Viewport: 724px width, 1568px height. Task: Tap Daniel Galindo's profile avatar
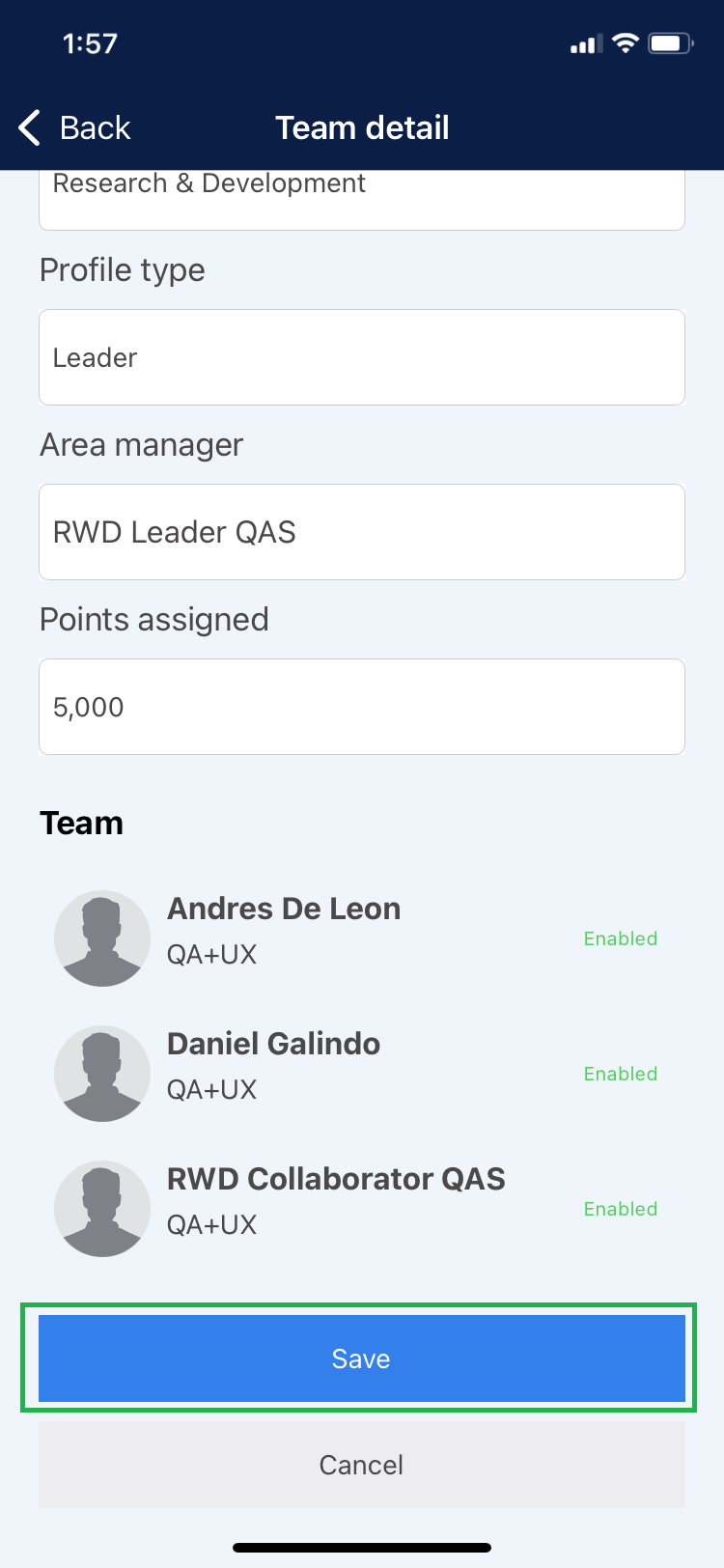102,1074
